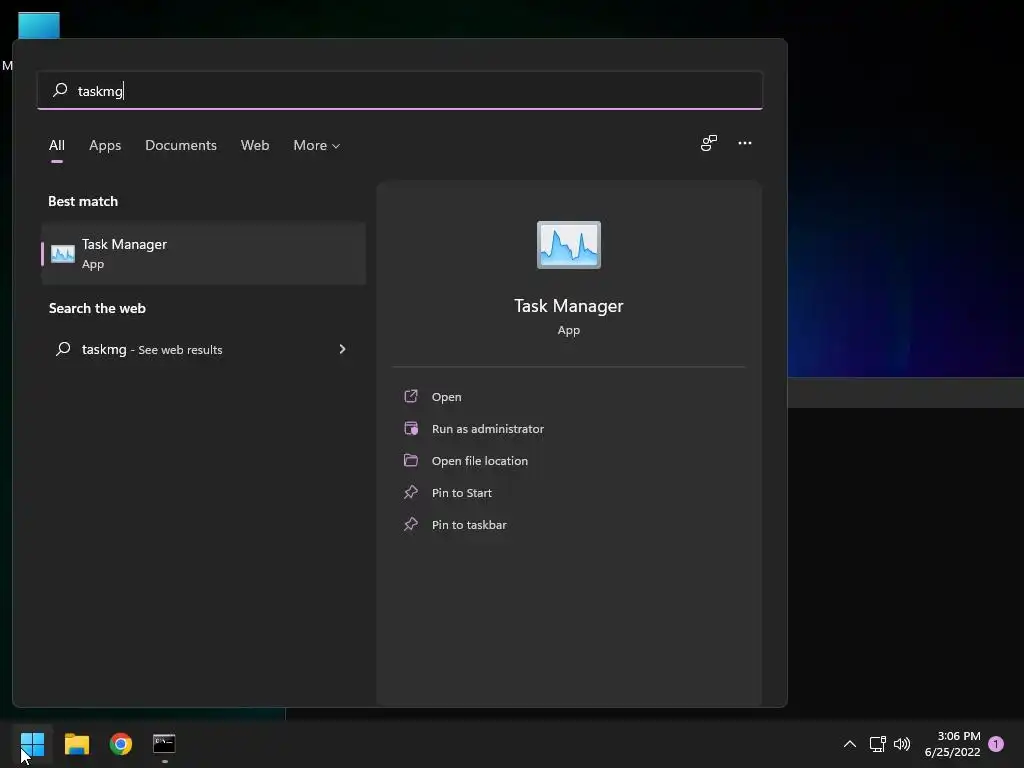Click the large Task Manager app icon
Viewport: 1024px width, 768px height.
tap(569, 245)
